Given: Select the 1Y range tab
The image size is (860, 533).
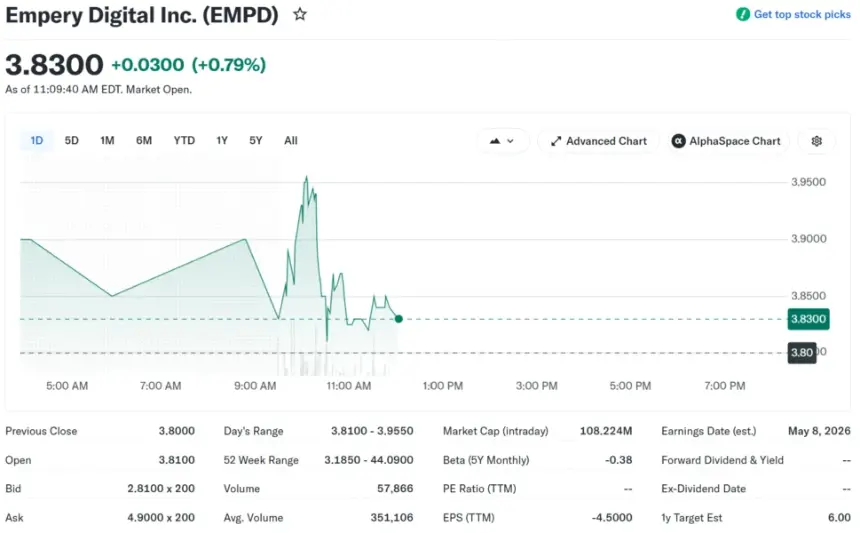Looking at the screenshot, I should click(222, 140).
